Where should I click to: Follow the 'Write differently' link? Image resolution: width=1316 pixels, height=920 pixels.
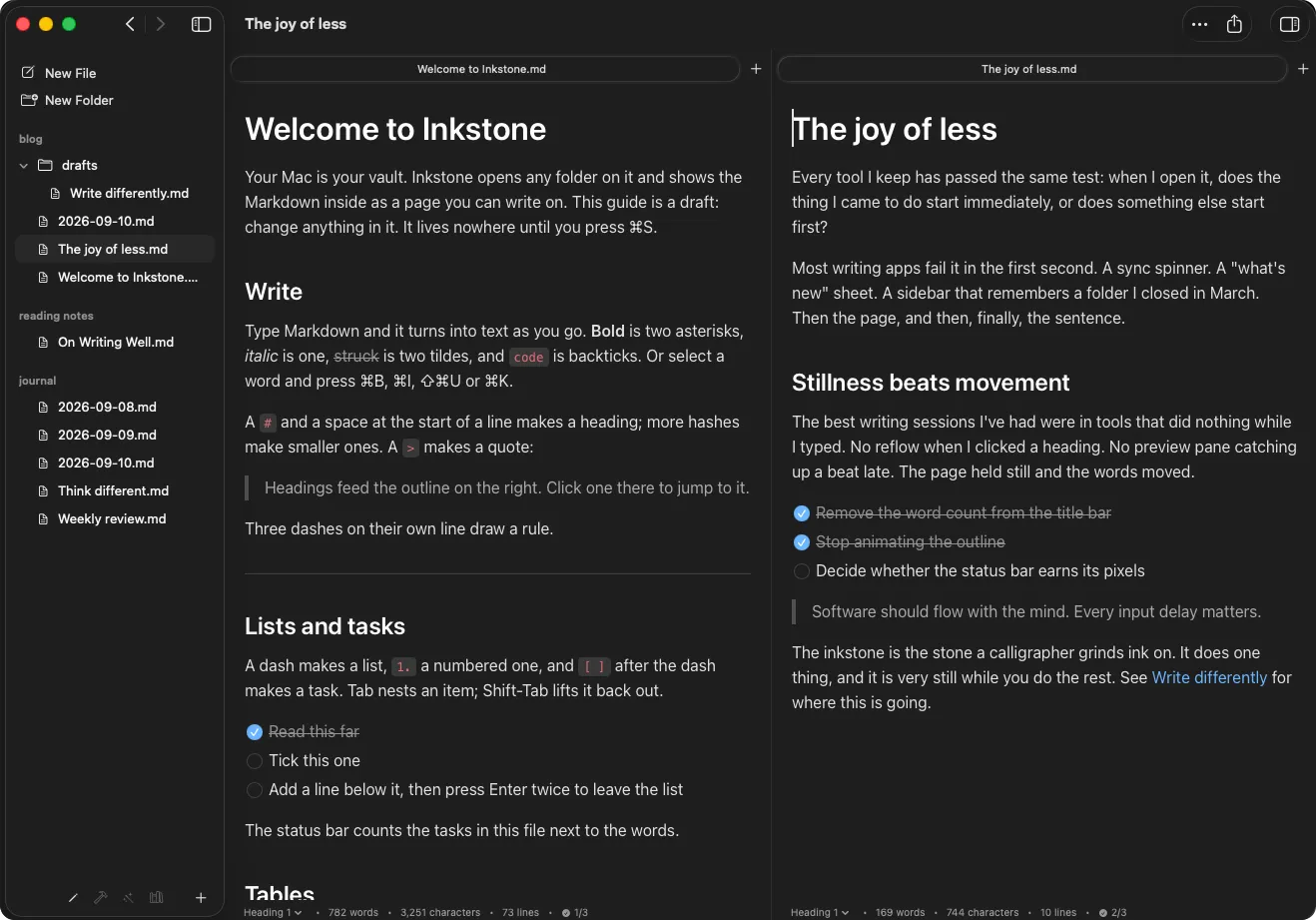point(1209,677)
